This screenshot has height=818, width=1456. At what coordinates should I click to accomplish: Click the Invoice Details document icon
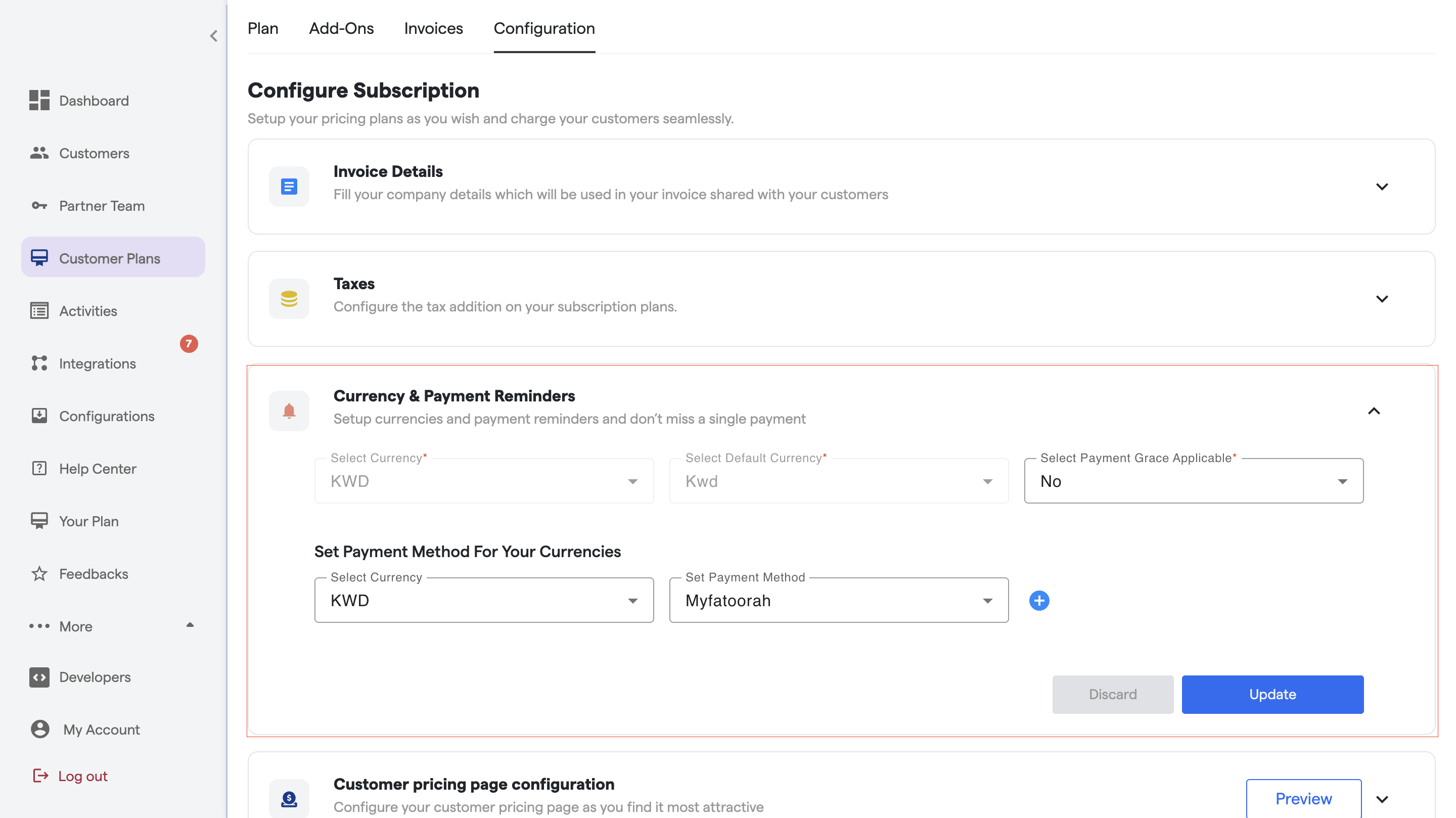point(289,186)
